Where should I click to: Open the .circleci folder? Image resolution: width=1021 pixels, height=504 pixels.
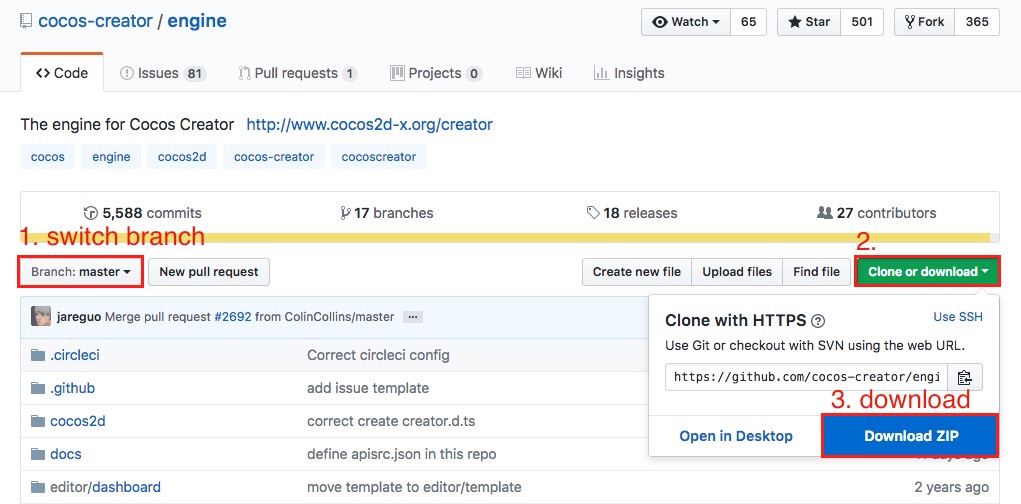75,355
